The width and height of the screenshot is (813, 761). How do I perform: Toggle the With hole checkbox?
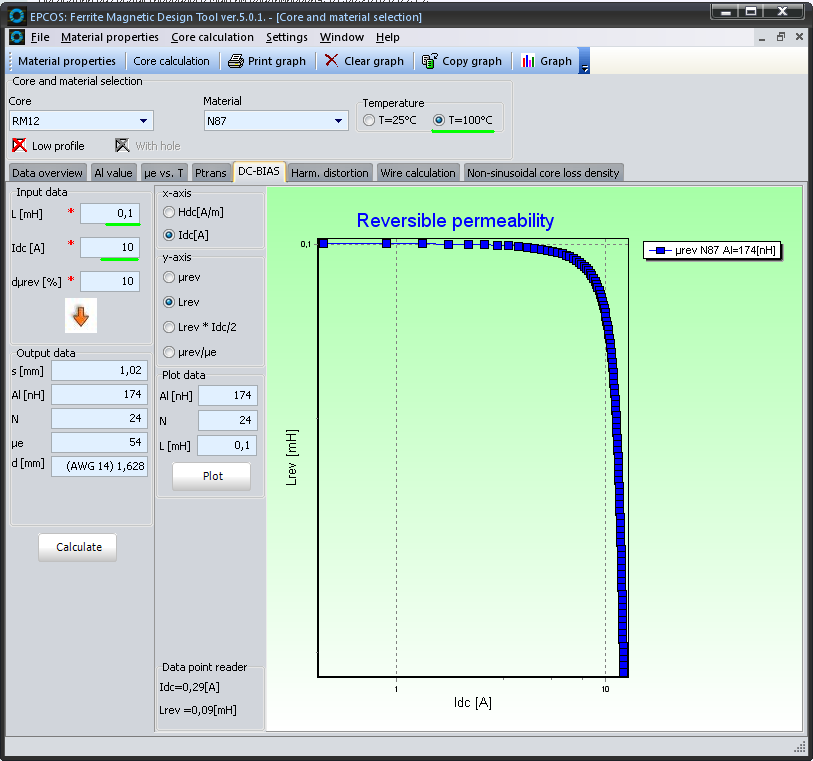122,145
